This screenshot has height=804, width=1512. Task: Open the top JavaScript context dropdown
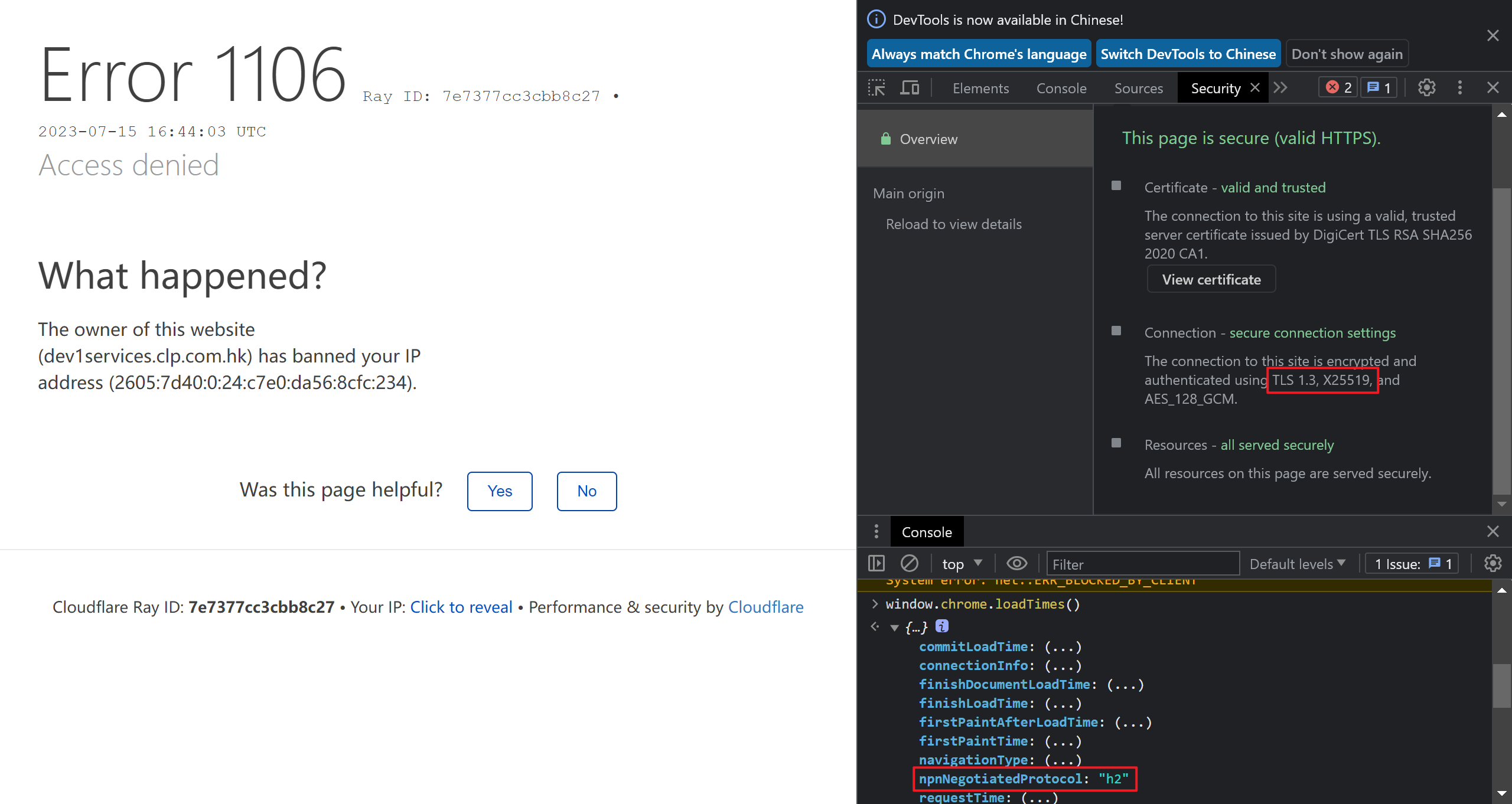click(x=962, y=564)
